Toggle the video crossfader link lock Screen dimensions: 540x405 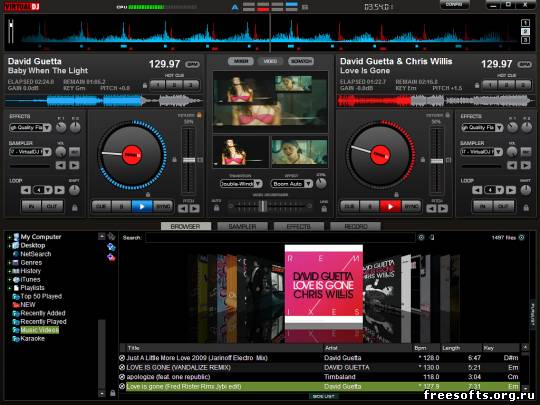[324, 208]
